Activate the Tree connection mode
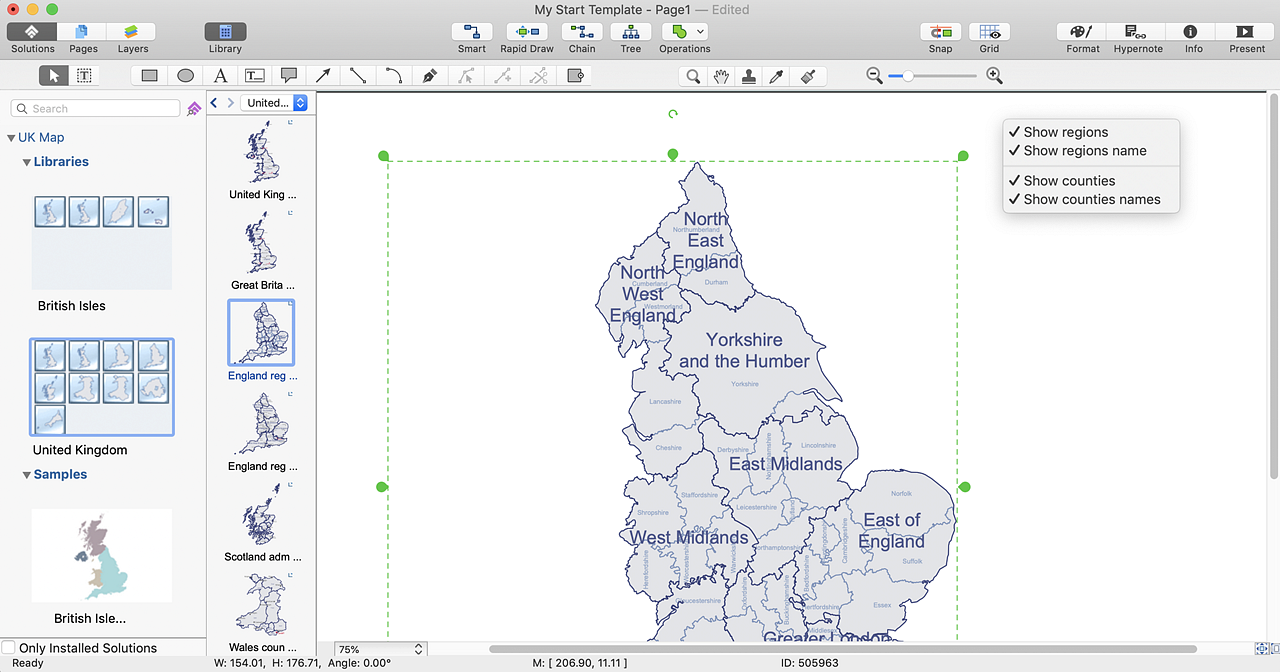Viewport: 1280px width, 672px height. 630,32
